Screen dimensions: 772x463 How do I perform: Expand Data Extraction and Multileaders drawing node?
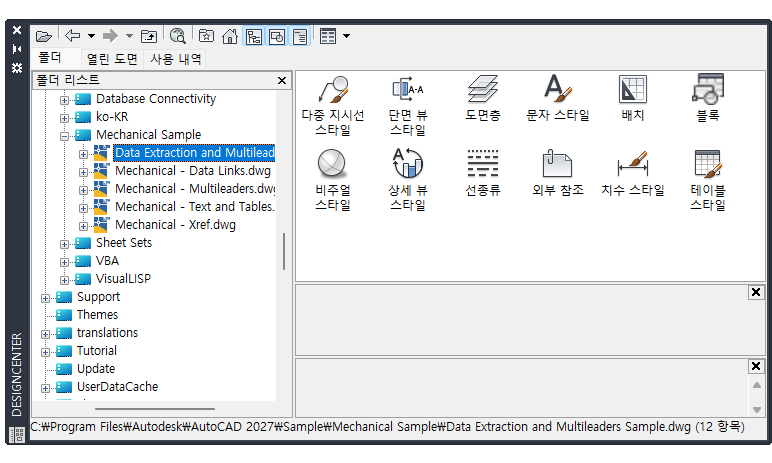coord(83,154)
